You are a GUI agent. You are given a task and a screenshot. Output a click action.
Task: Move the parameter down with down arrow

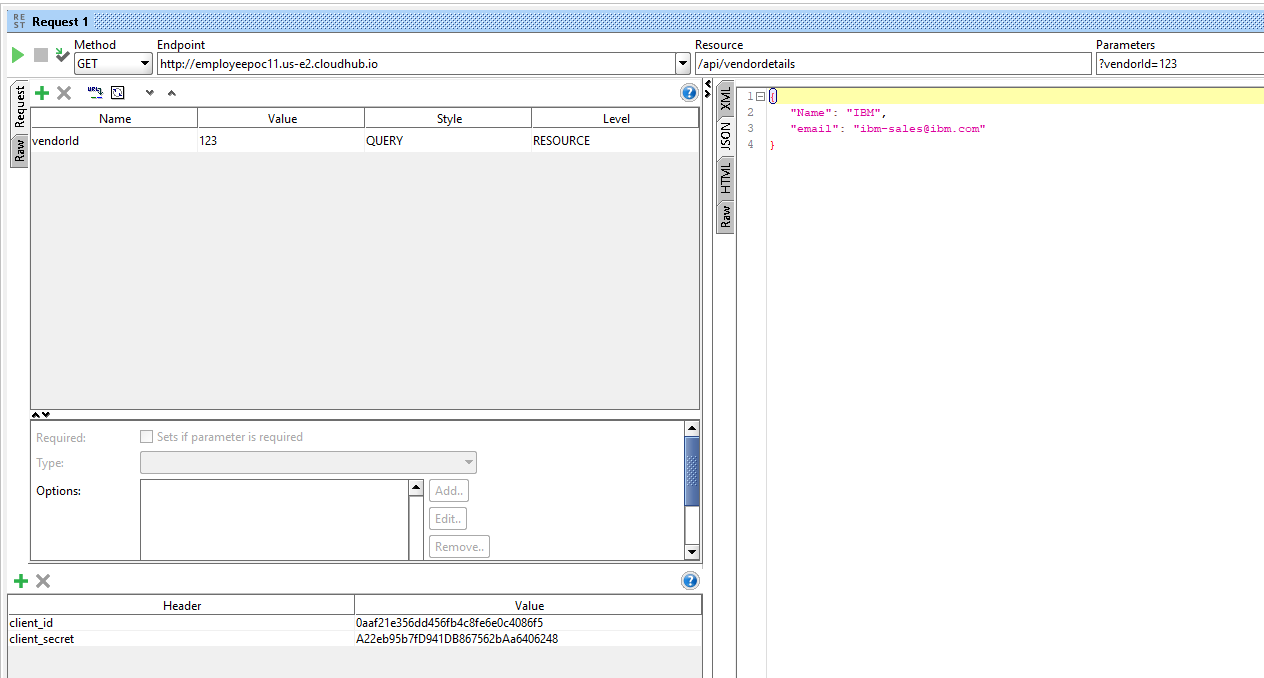[150, 93]
